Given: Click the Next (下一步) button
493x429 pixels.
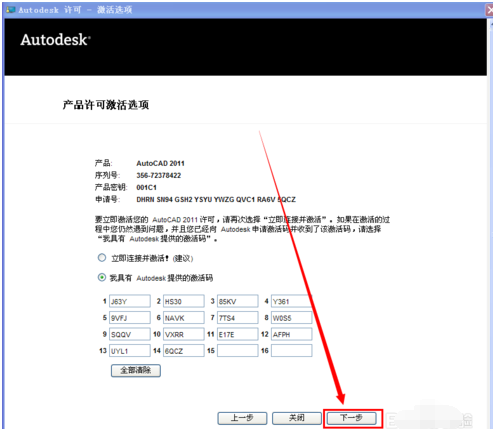Looking at the screenshot, I should [351, 418].
